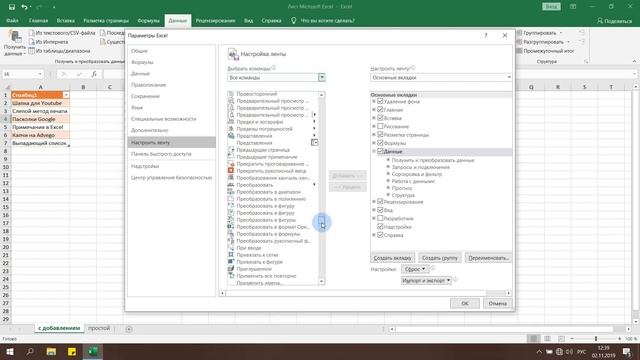Viewport: 640px width, 360px height.
Task: Click the Отмена button
Action: [497, 303]
